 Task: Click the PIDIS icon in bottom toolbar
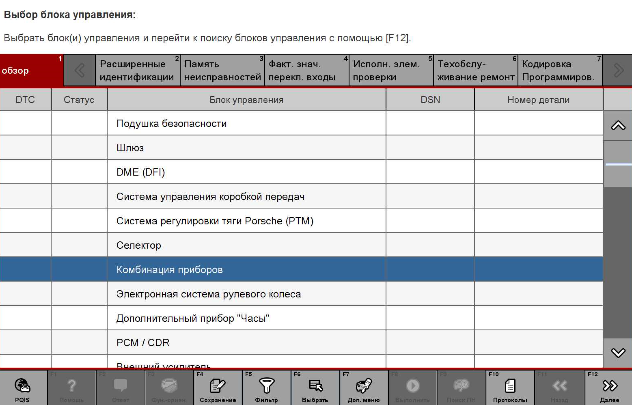coord(22,387)
